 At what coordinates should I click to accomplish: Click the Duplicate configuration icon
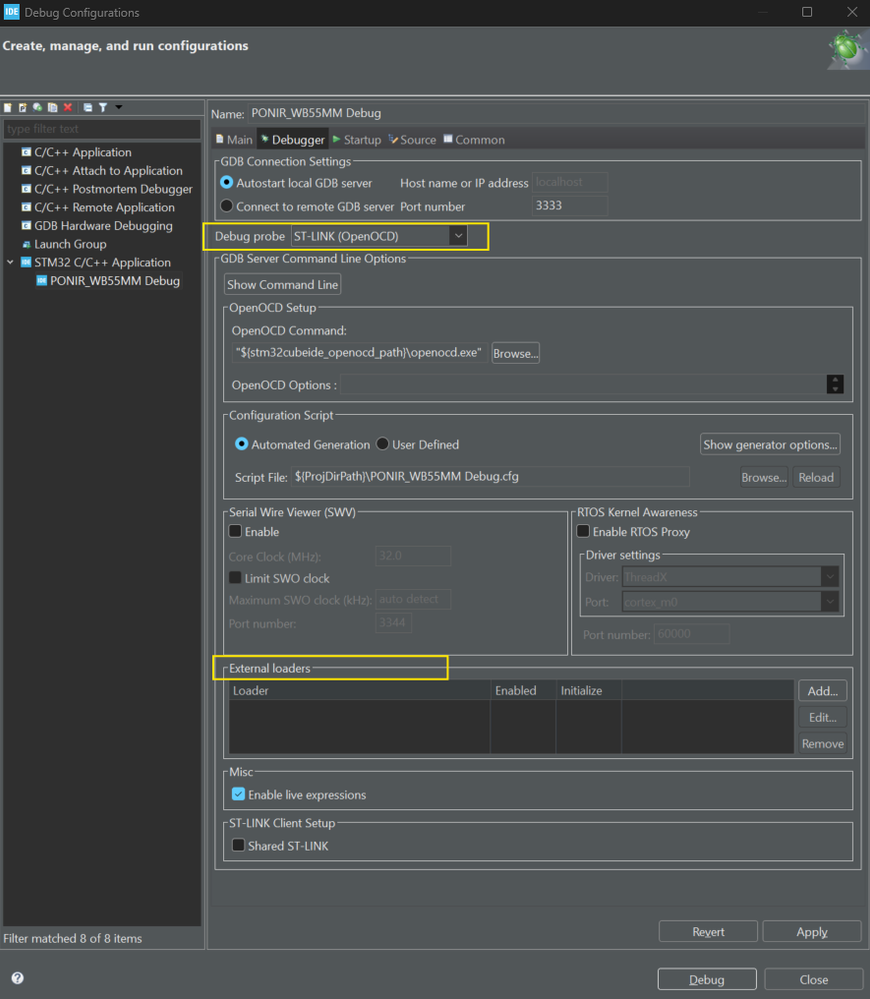coord(52,108)
